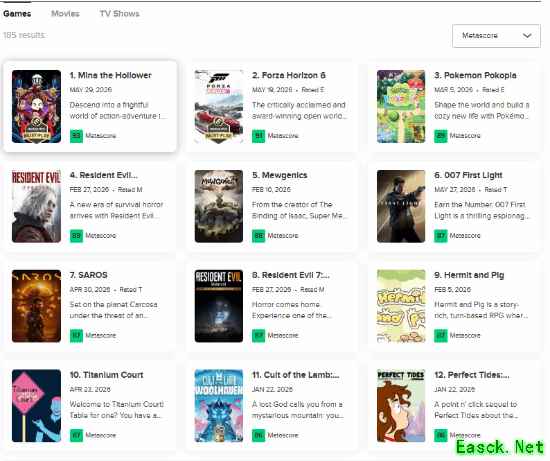Select the Games tab

click(x=17, y=13)
